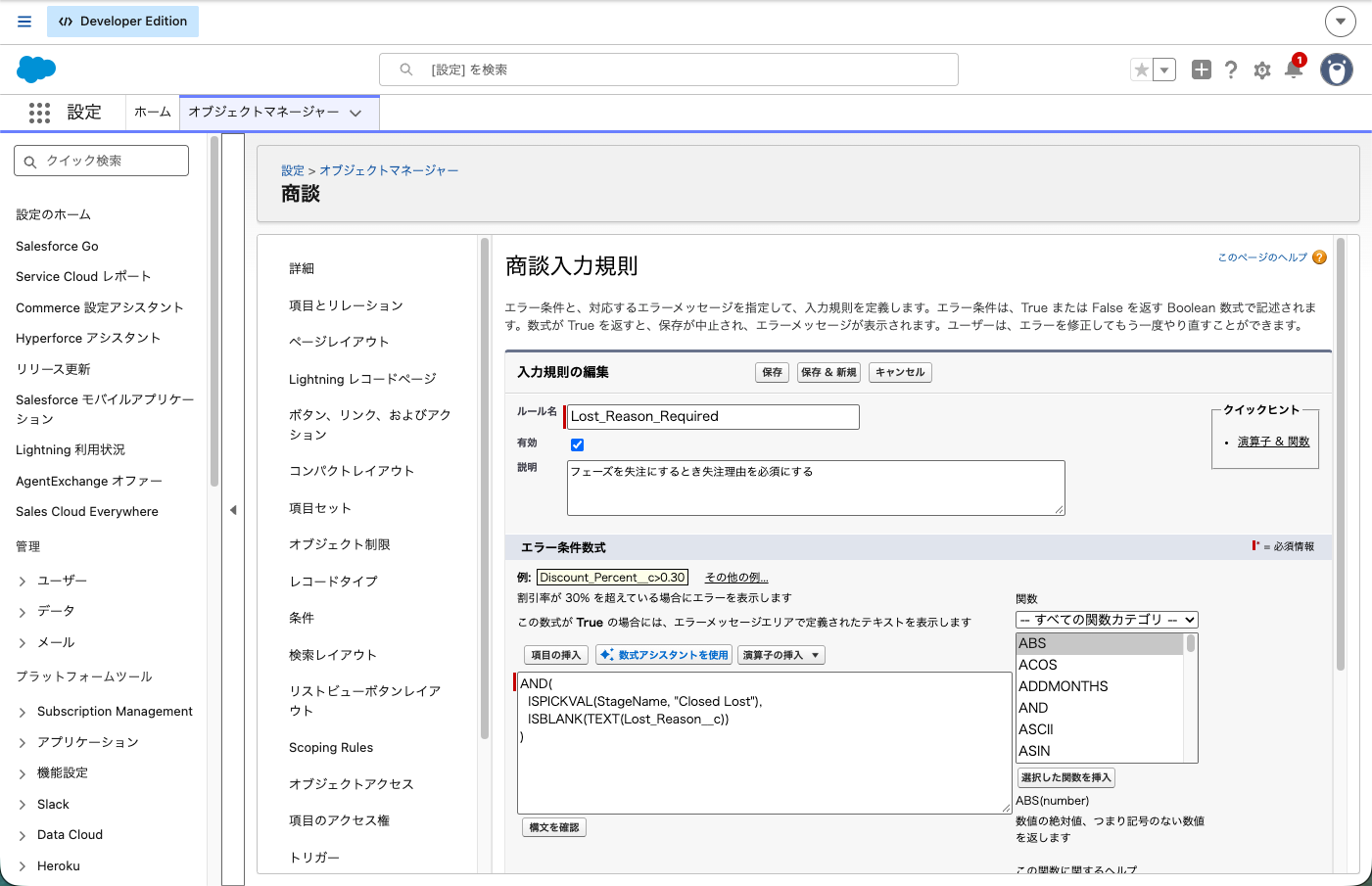Open the global actions plus icon
Screen dimensions: 1372x886
(x=1202, y=70)
